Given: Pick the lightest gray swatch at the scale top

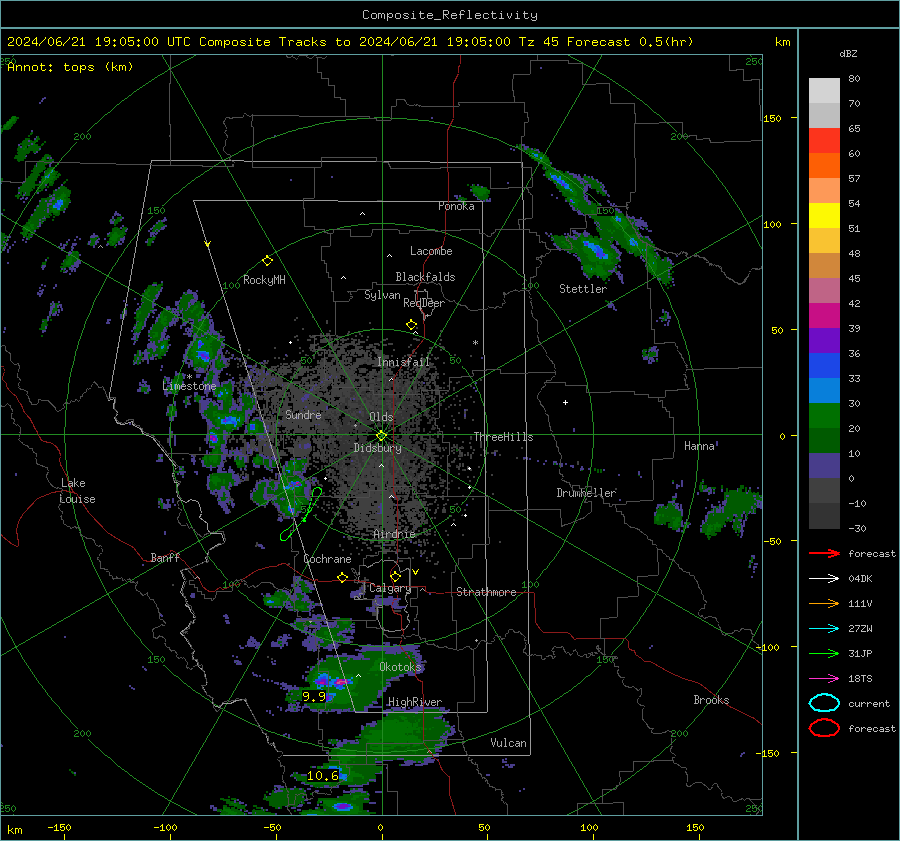Looking at the screenshot, I should tap(824, 91).
